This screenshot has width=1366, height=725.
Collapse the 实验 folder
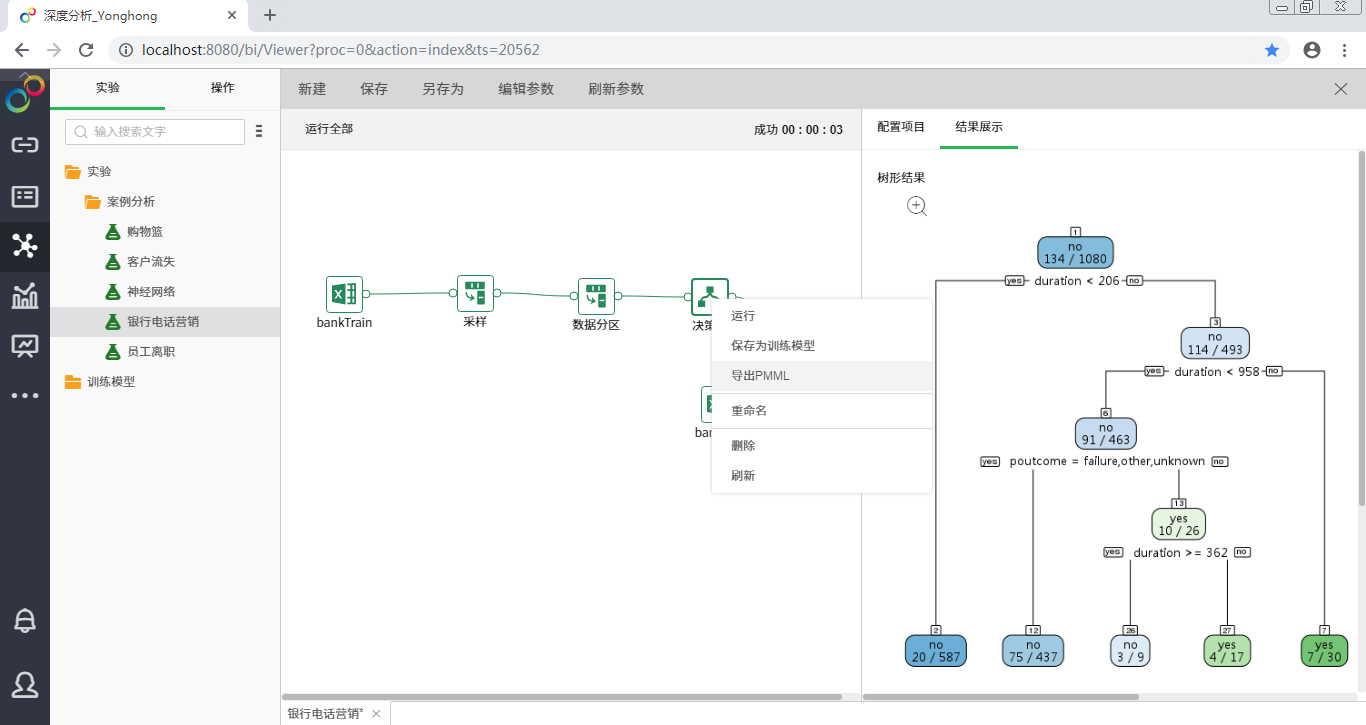73,172
